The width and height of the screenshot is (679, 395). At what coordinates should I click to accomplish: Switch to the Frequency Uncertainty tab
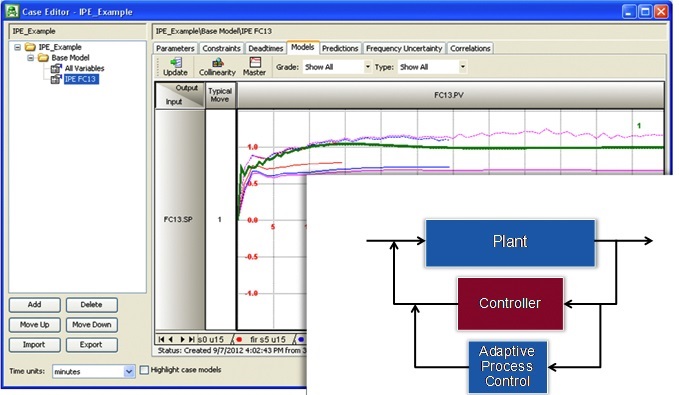click(x=404, y=49)
